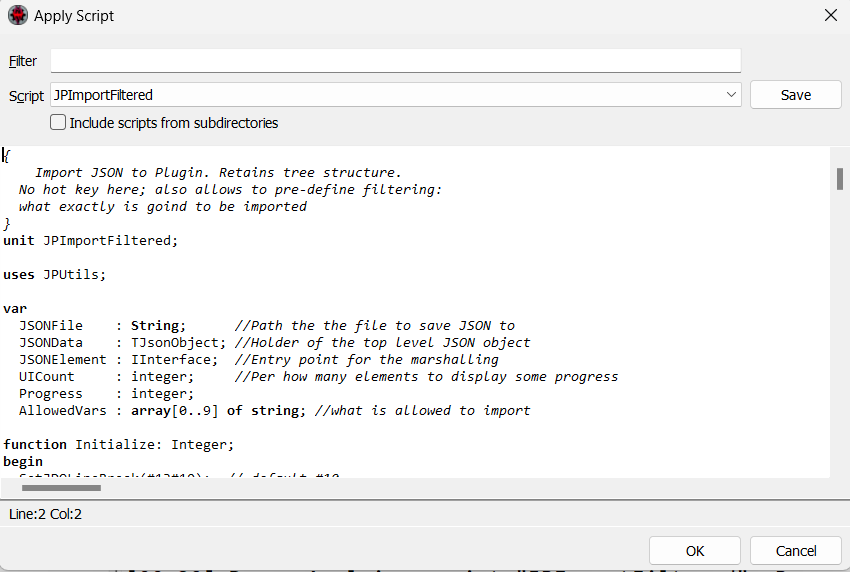Cancel the Apply Script dialog
The width and height of the screenshot is (850, 572).
795,551
